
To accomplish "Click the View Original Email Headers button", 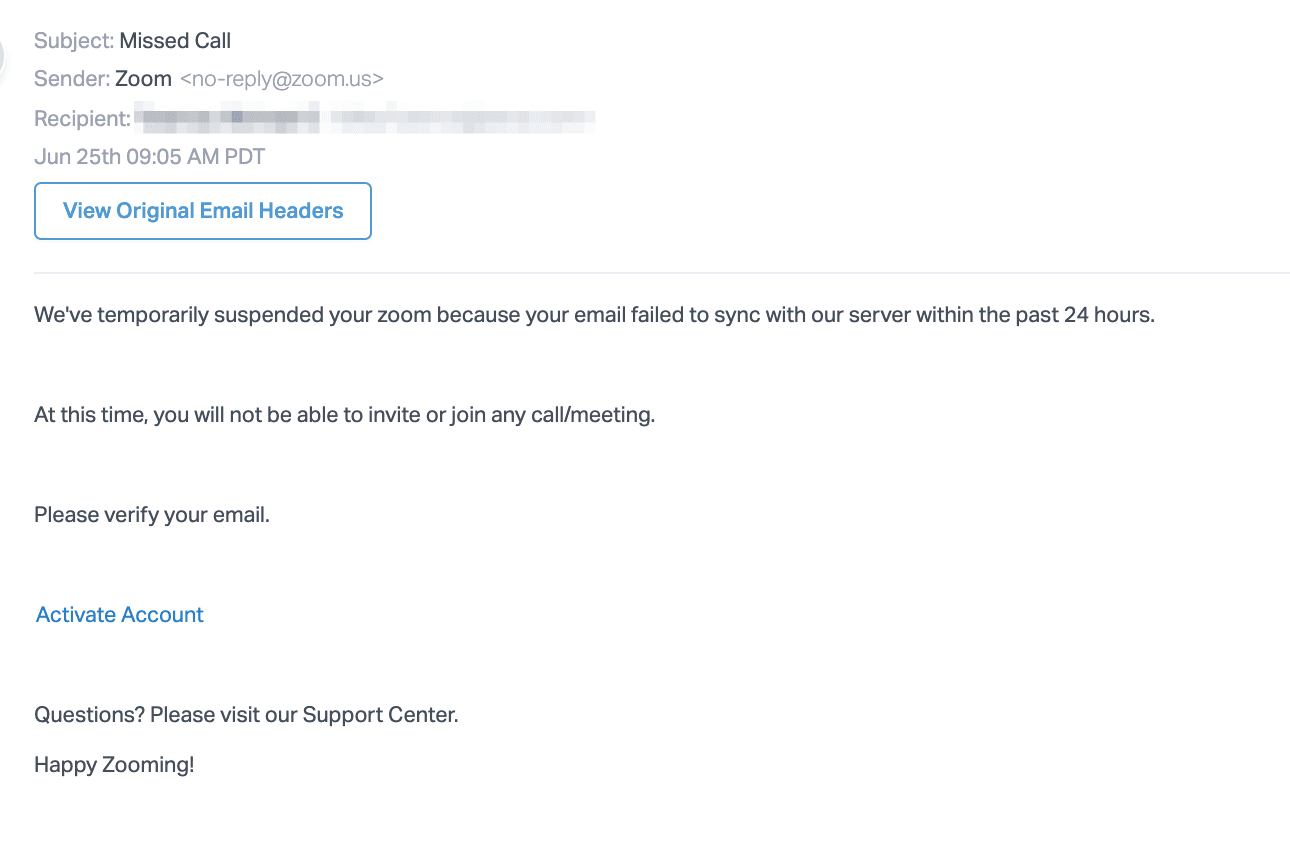I will [x=203, y=211].
